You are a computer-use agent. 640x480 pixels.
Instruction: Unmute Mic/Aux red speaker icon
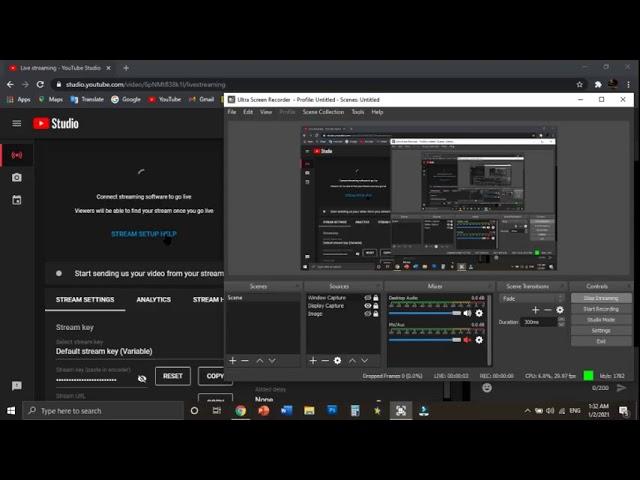467,340
